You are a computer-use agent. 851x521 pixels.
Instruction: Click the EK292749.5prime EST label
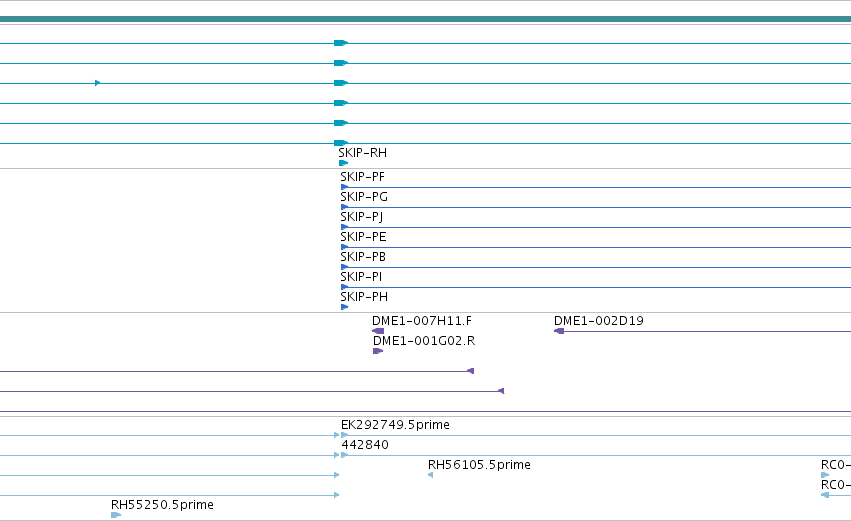pyautogui.click(x=395, y=425)
